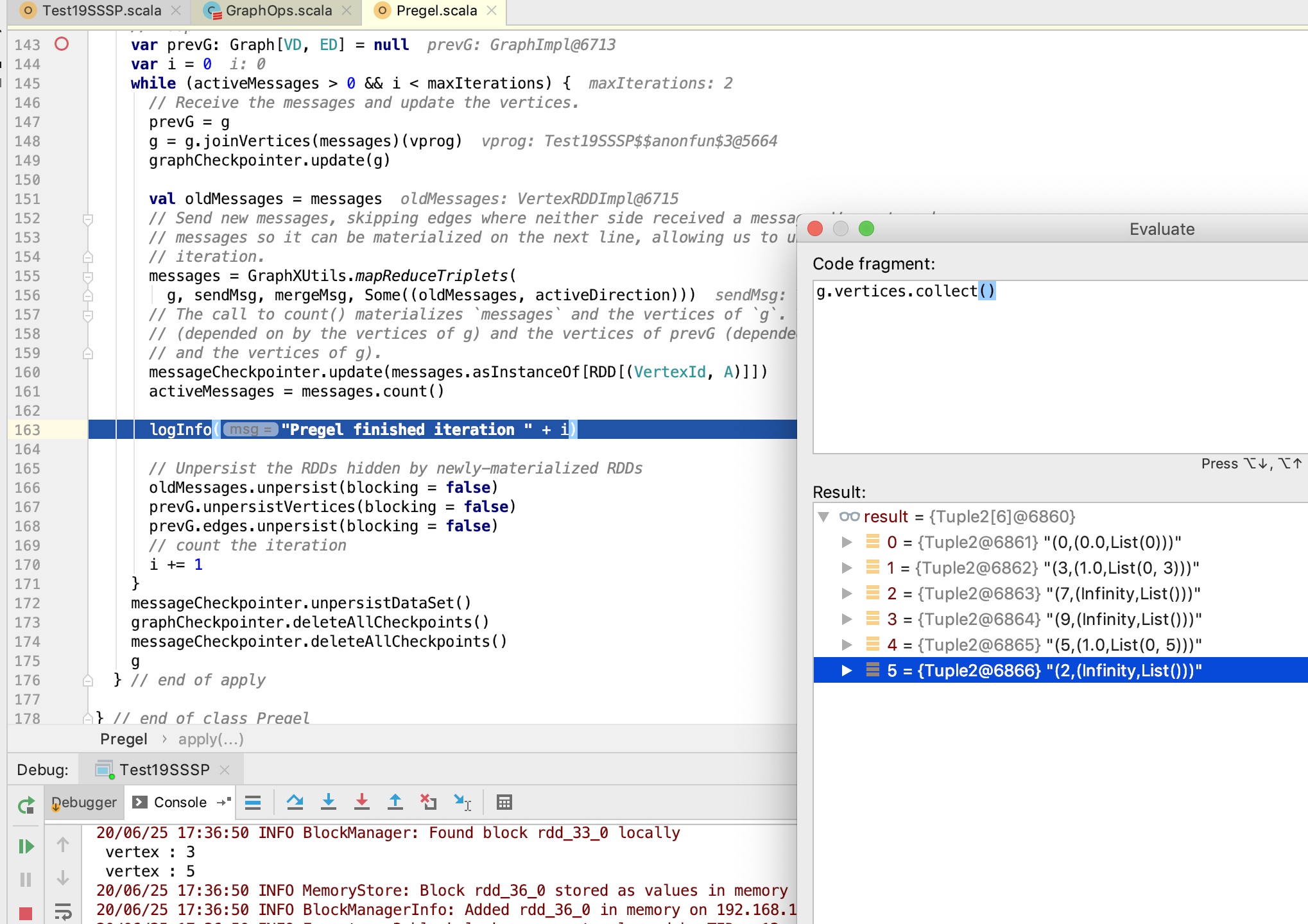Click the console pin/restore layout arrow icon
The width and height of the screenshot is (1308, 924).
coord(224,802)
